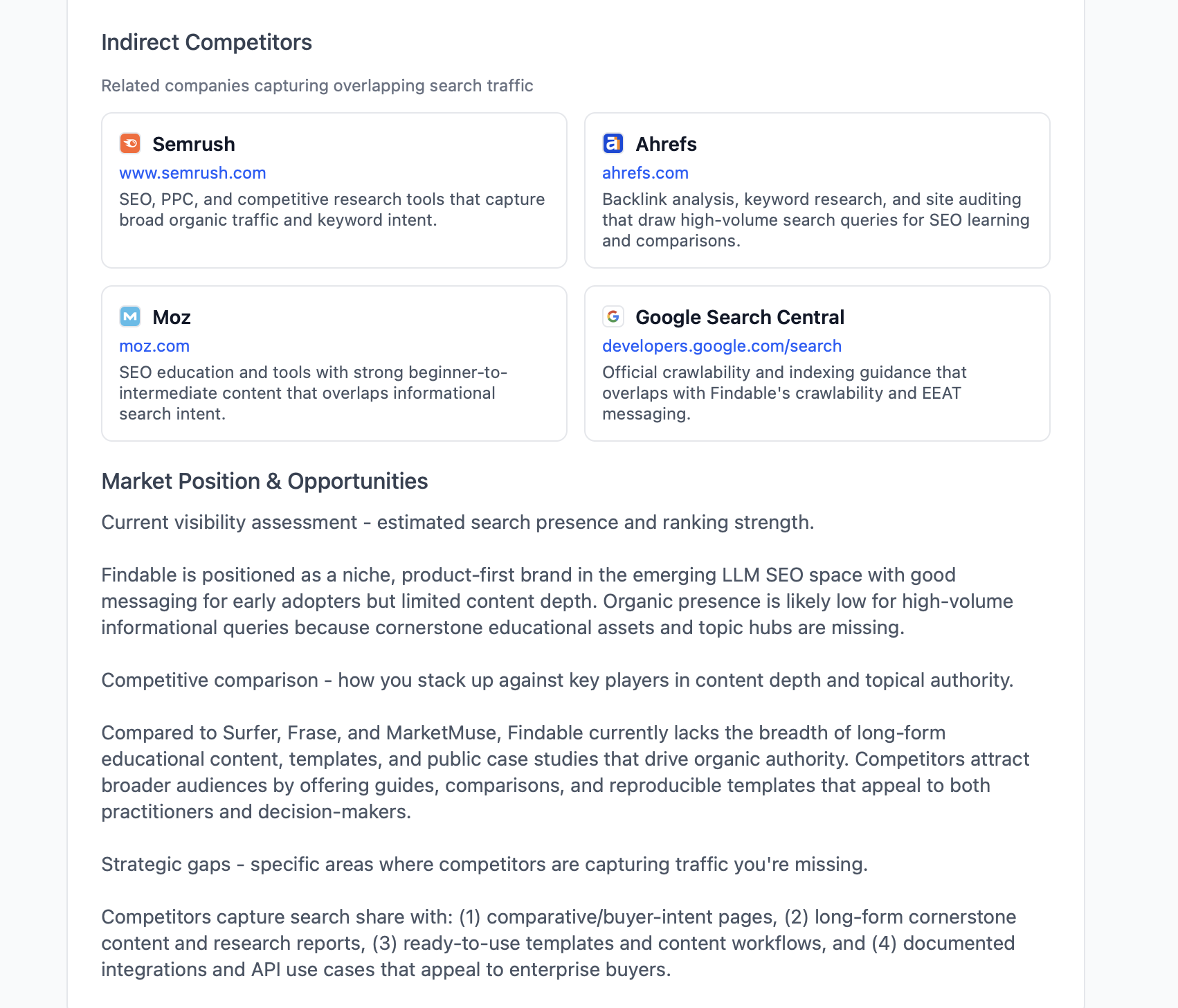
Task: Click the Ahrefs logo icon
Action: [613, 143]
